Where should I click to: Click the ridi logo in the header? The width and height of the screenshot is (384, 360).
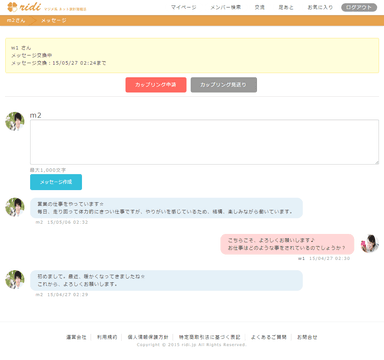[x=25, y=7]
